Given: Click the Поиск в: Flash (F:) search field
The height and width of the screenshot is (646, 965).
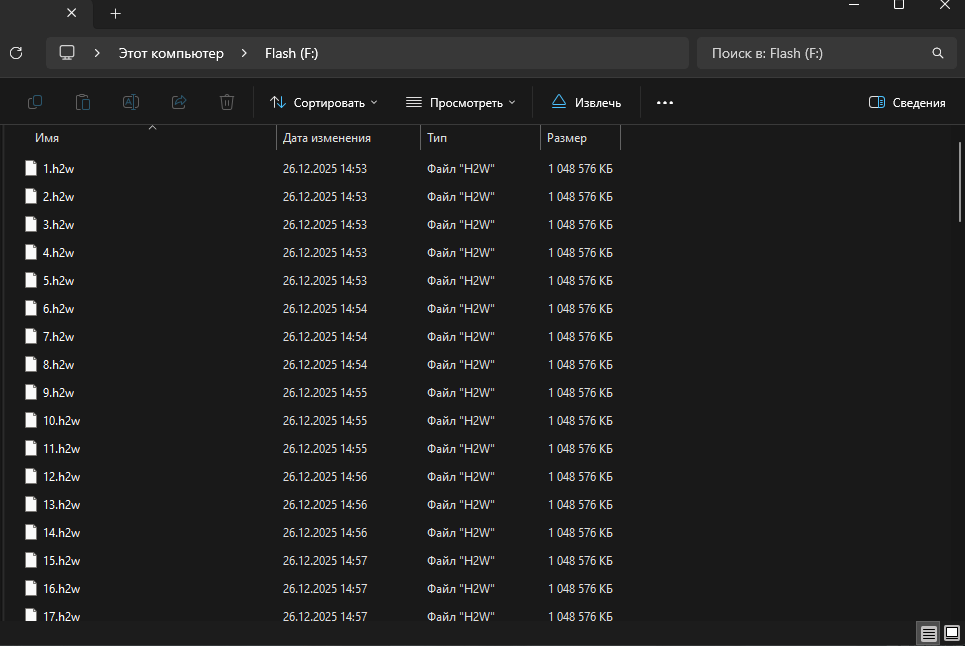Looking at the screenshot, I should click(x=827, y=54).
